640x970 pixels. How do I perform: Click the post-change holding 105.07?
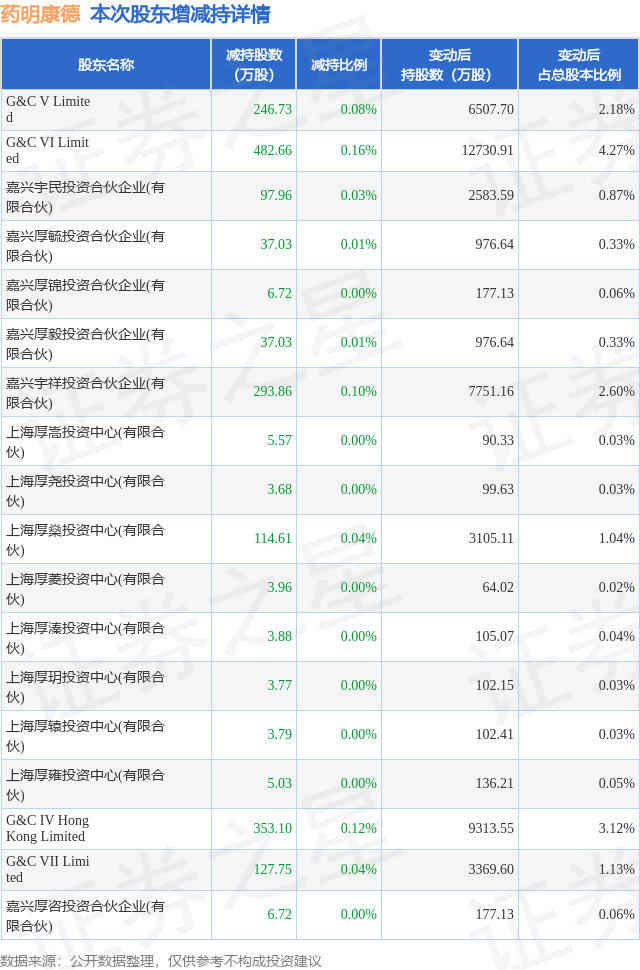[x=495, y=636]
